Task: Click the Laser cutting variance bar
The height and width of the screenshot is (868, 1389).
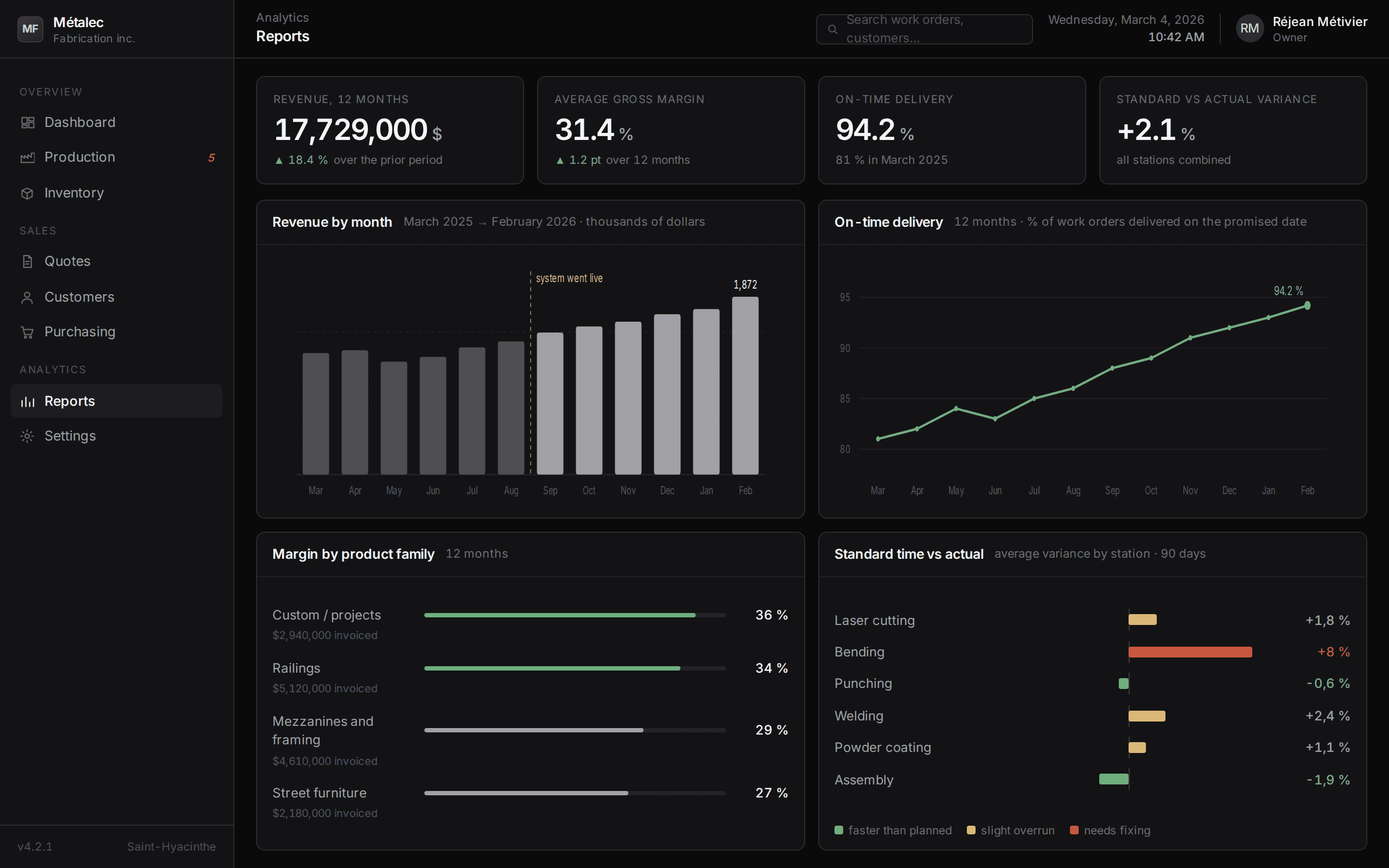Action: (x=1142, y=620)
